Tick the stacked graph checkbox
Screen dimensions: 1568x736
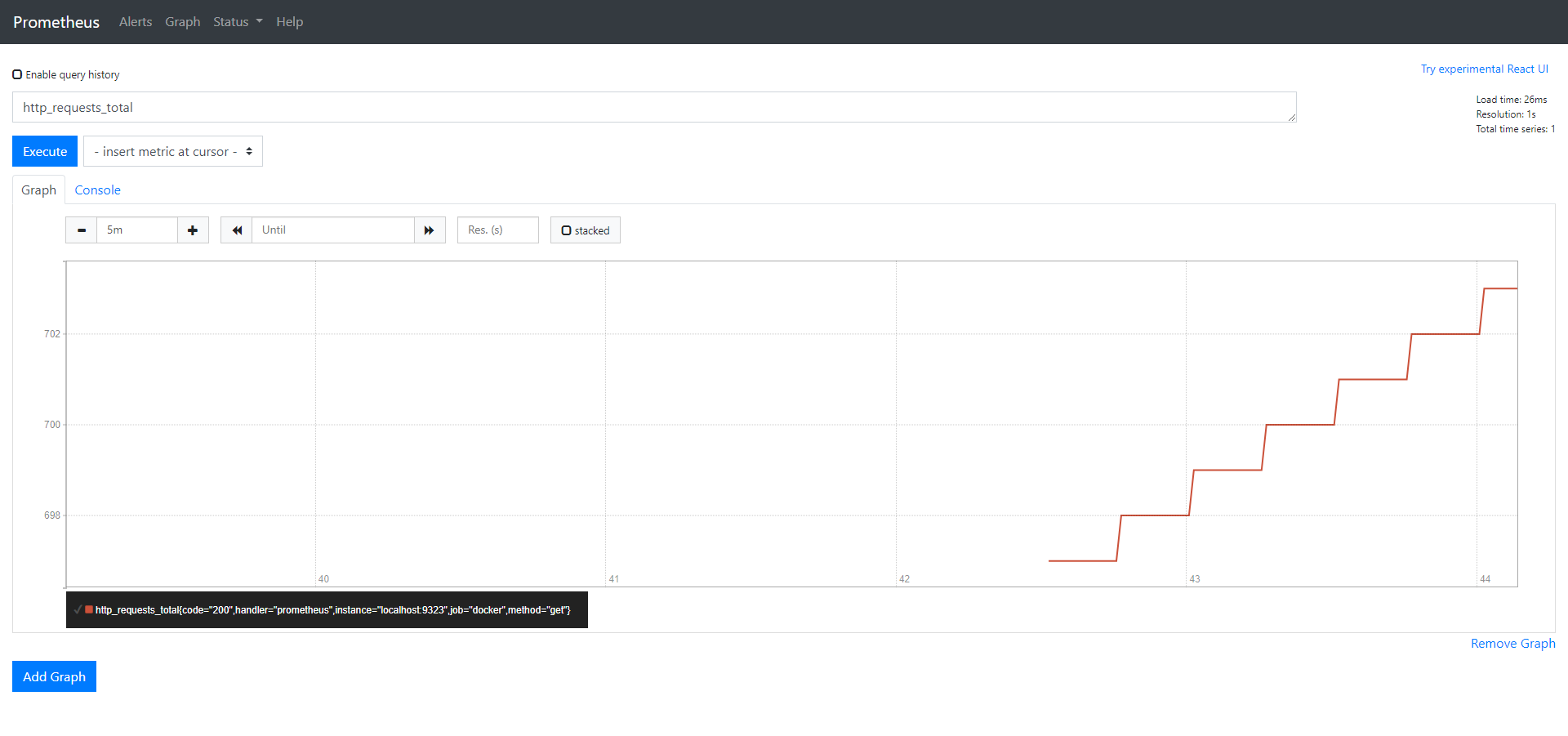(x=566, y=230)
